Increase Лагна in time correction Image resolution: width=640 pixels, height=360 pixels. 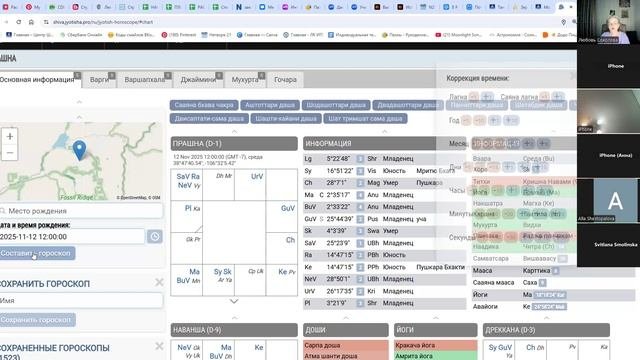coord(487,97)
